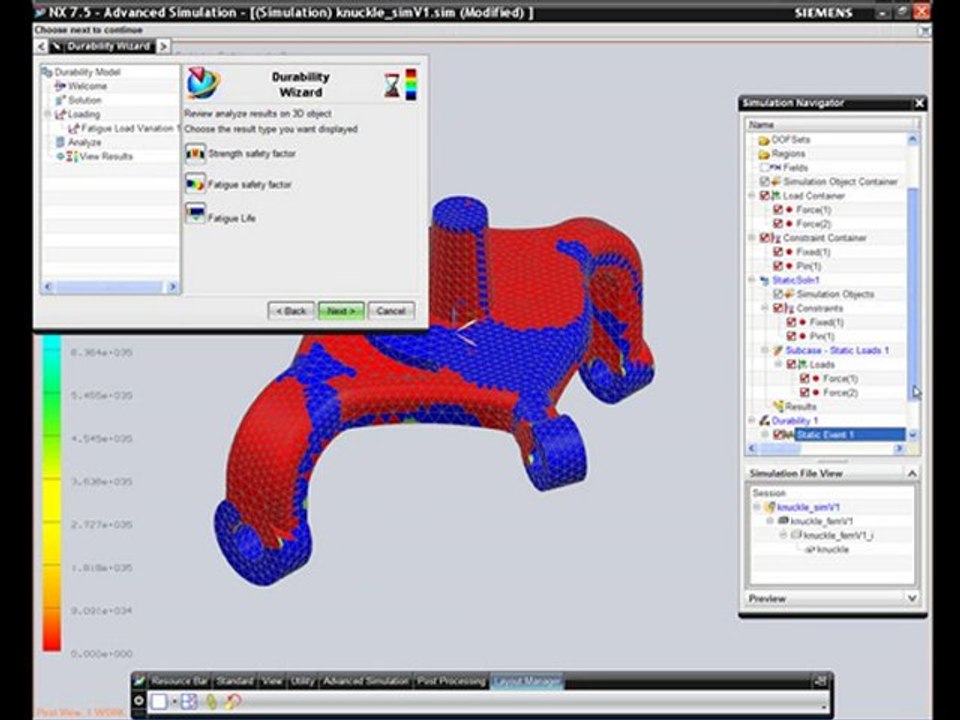The image size is (960, 720).
Task: Open the Regions folder in the navigator
Action: (763, 154)
